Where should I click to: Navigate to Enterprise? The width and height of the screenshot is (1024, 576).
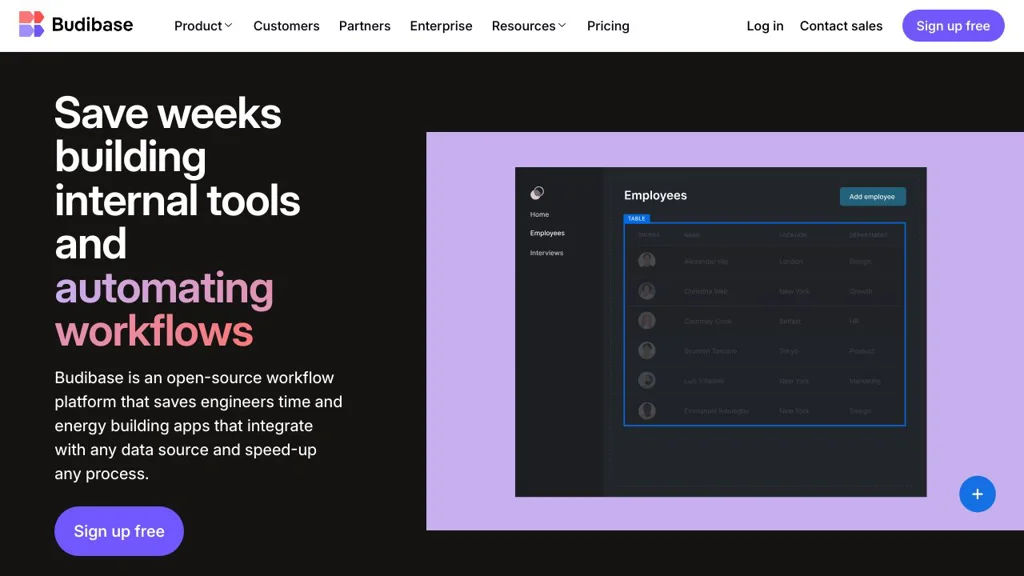[x=441, y=26]
